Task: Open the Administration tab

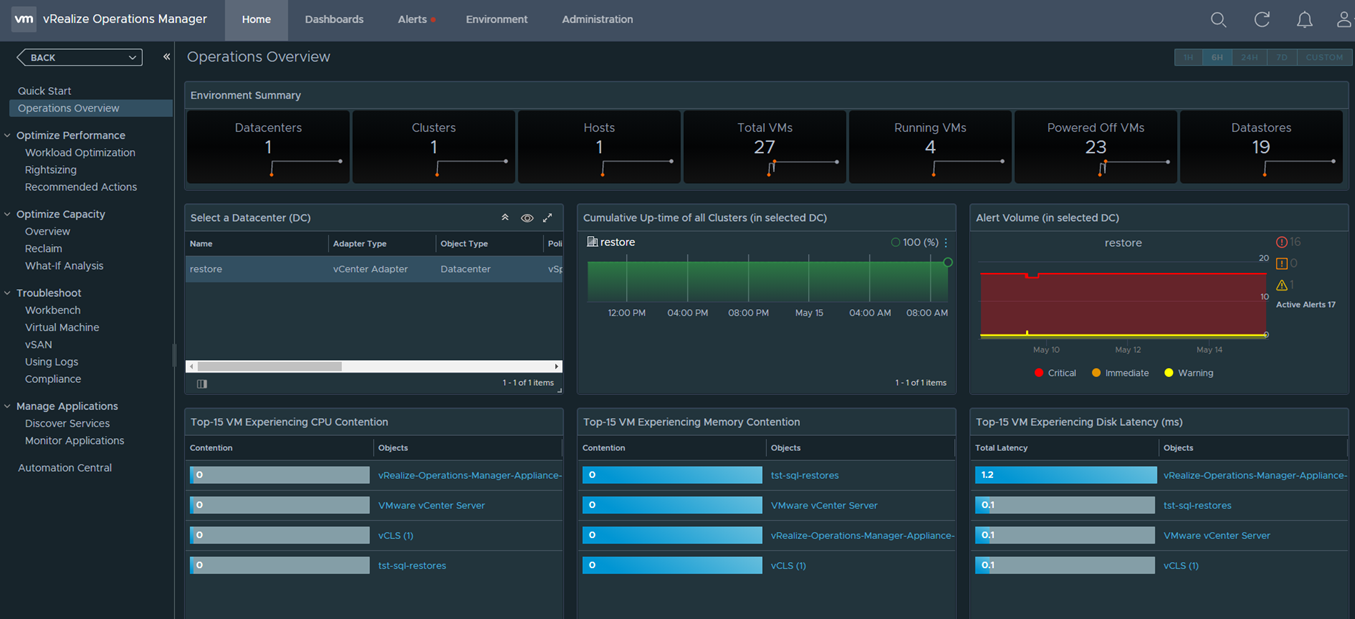Action: pyautogui.click(x=597, y=19)
